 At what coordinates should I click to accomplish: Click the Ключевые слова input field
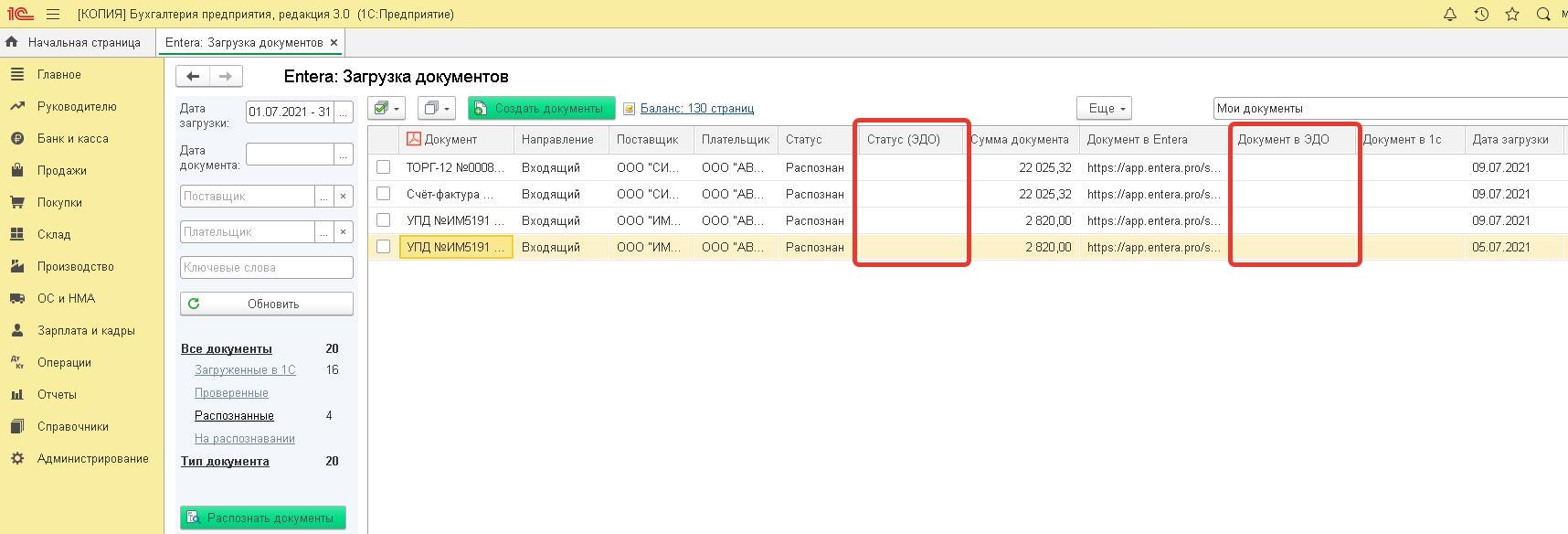[x=267, y=267]
